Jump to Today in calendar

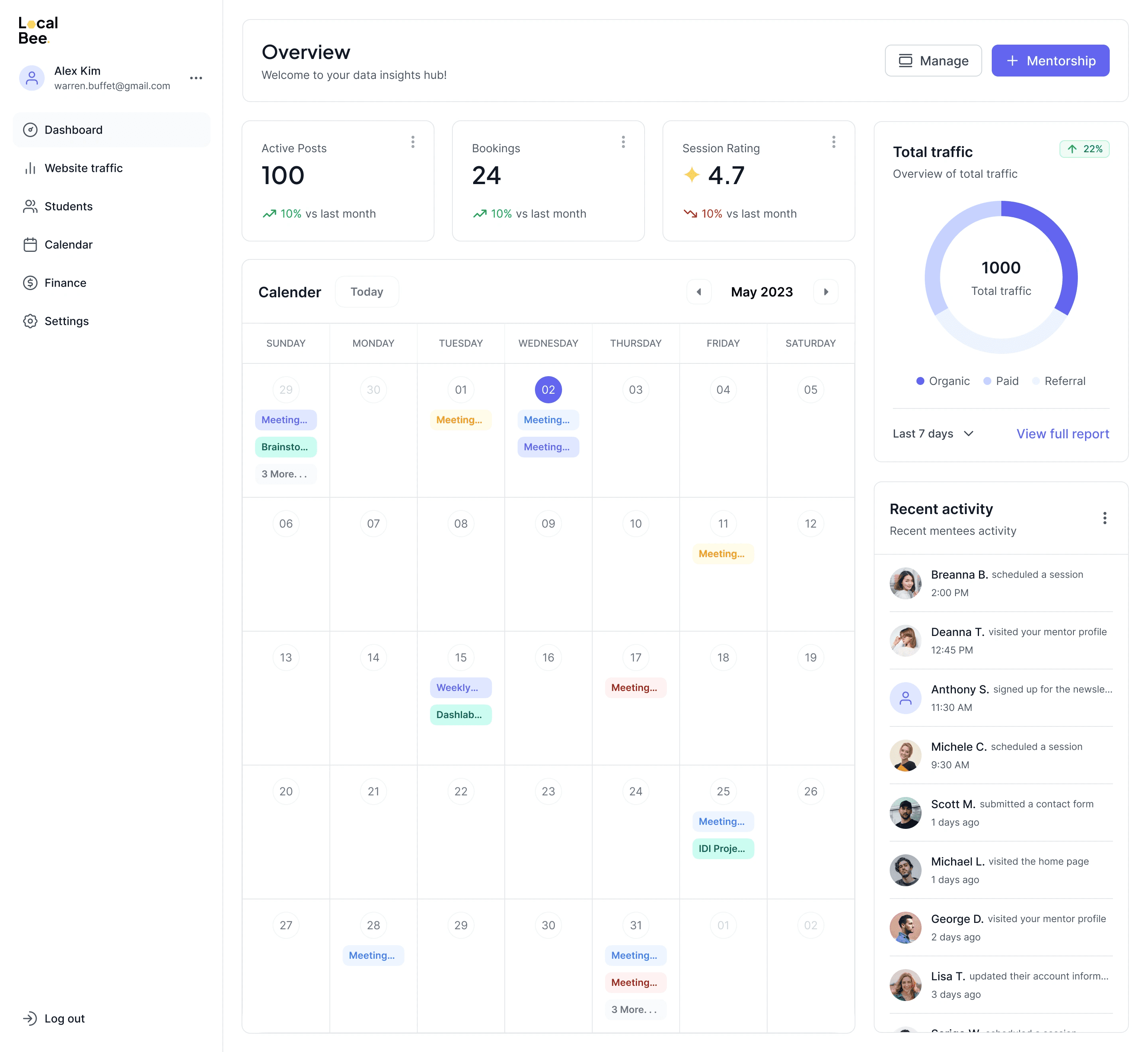(x=367, y=292)
